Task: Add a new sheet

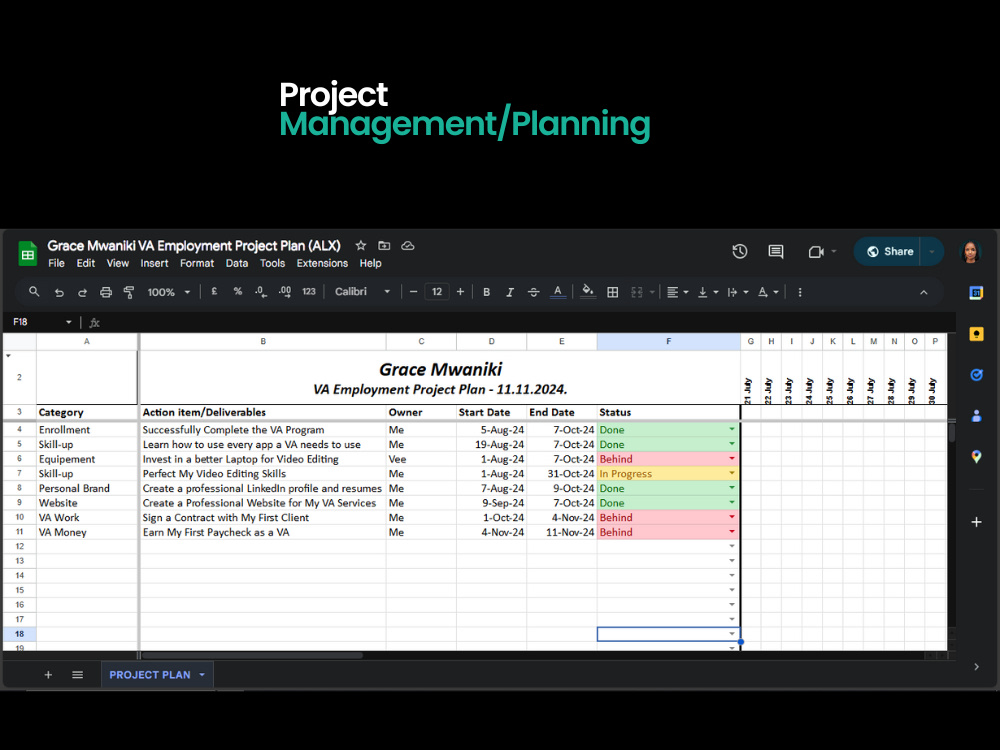Action: click(48, 675)
